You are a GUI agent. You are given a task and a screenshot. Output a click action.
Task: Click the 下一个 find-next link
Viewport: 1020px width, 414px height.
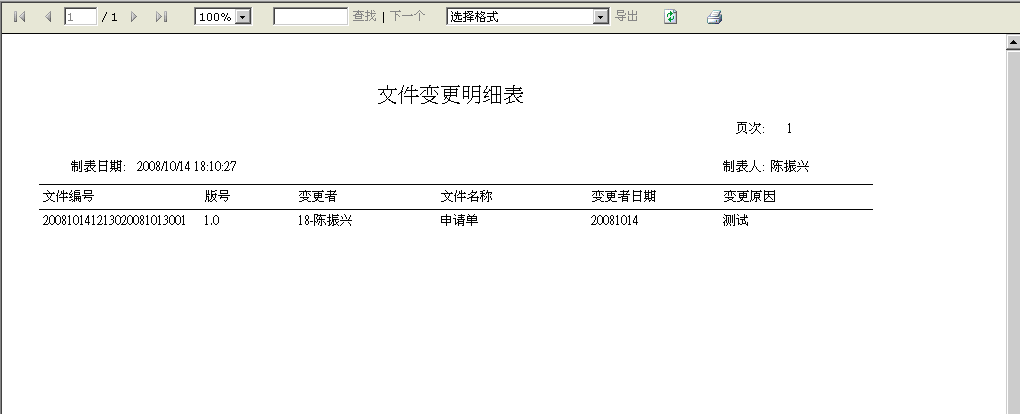407,17
